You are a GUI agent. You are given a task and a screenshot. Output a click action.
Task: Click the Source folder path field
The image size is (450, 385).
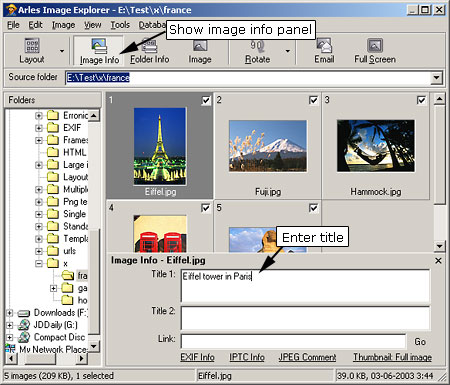point(248,78)
